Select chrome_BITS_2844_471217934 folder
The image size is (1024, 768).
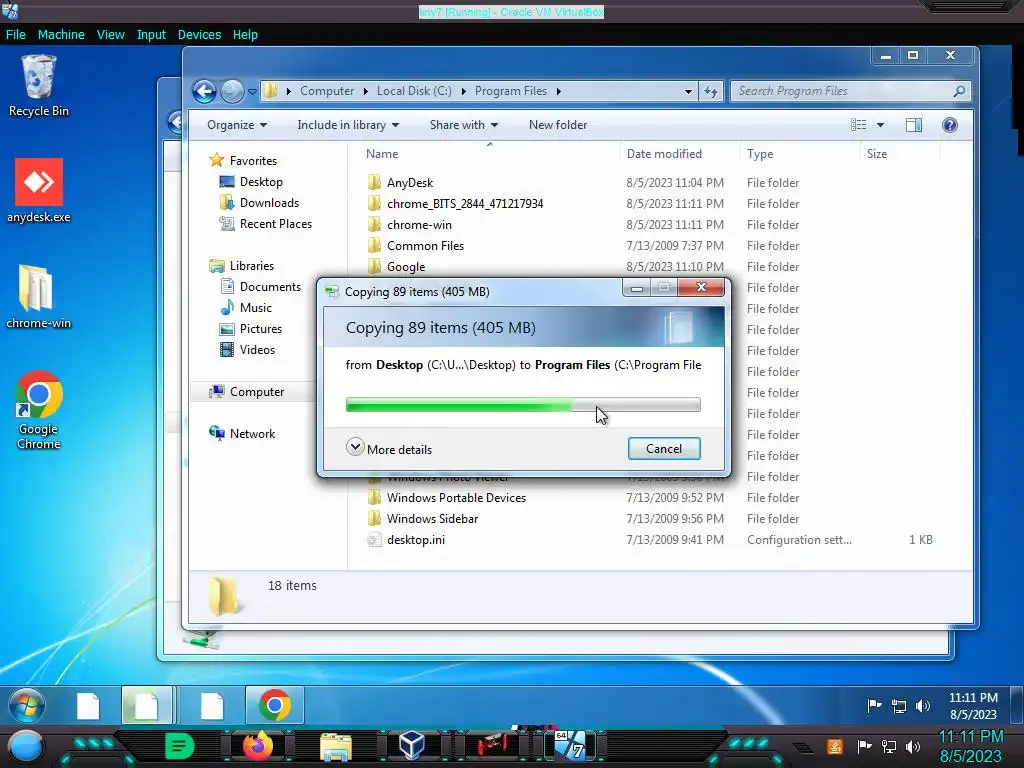tap(465, 204)
